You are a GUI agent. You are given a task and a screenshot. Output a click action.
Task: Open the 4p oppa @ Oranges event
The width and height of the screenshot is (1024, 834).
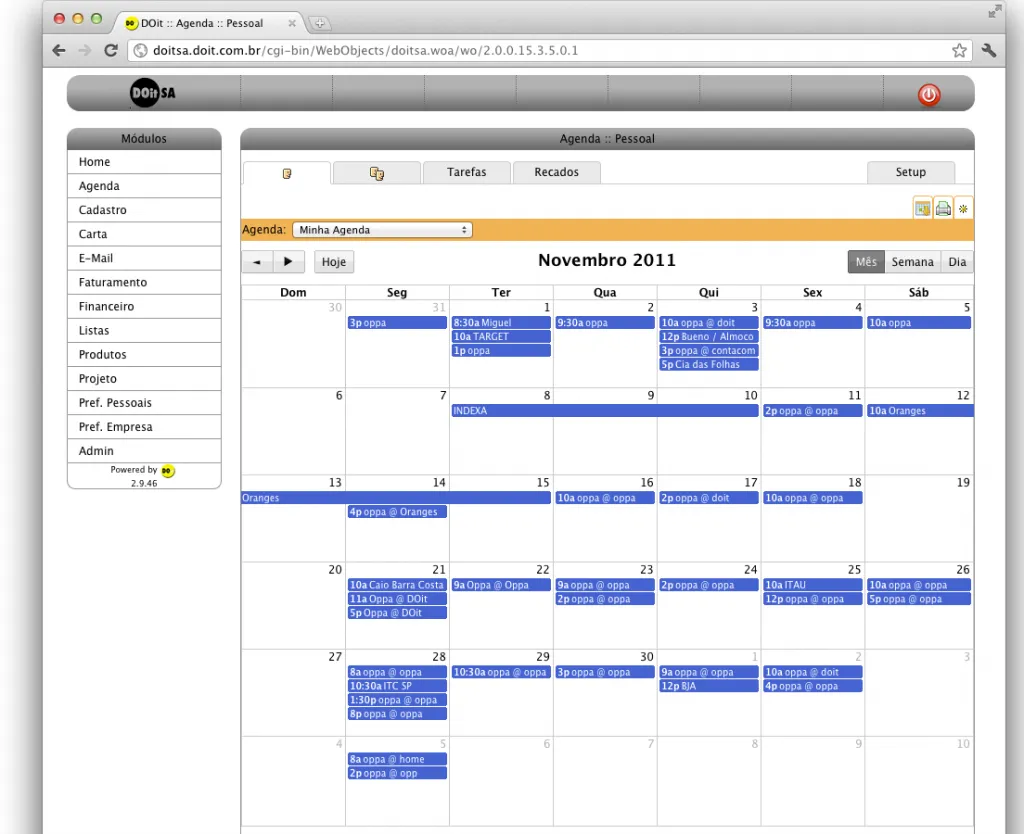[397, 512]
